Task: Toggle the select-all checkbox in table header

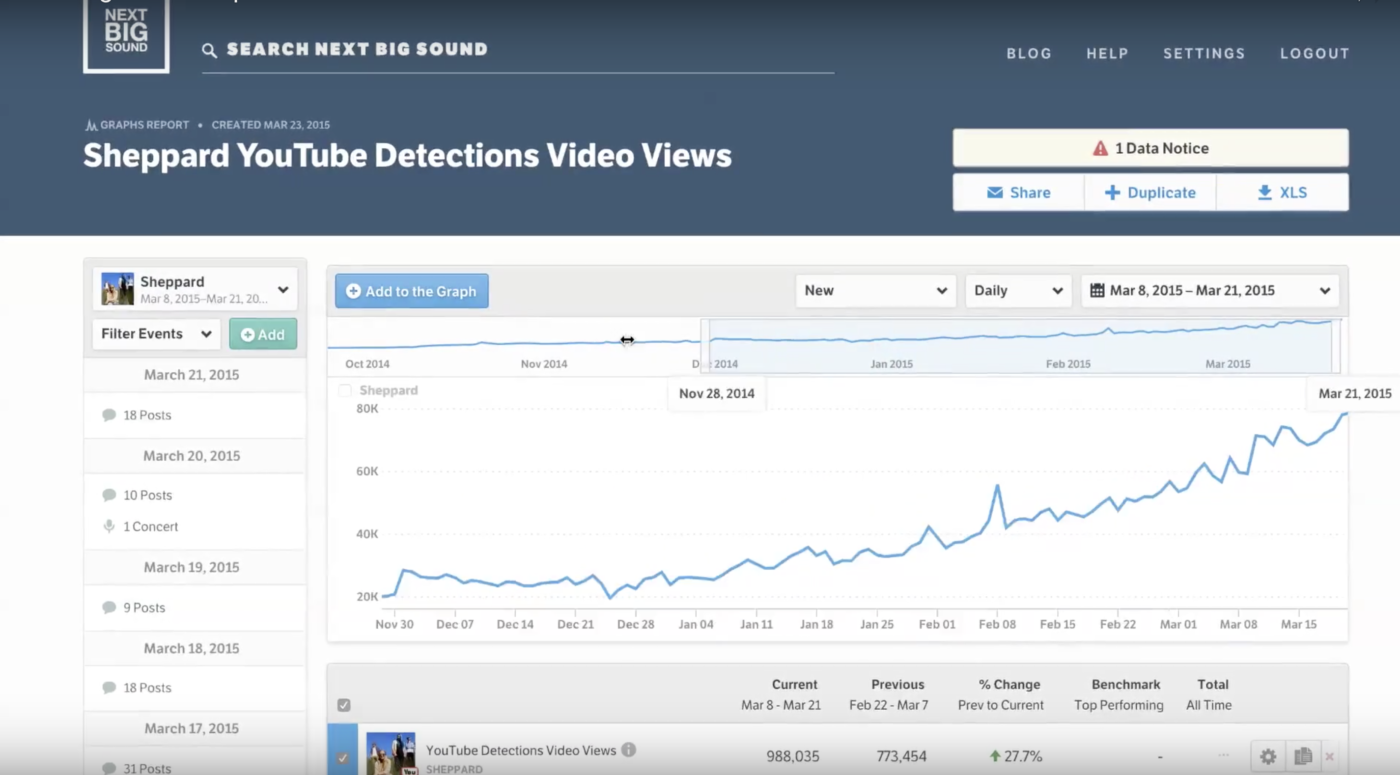Action: (344, 705)
